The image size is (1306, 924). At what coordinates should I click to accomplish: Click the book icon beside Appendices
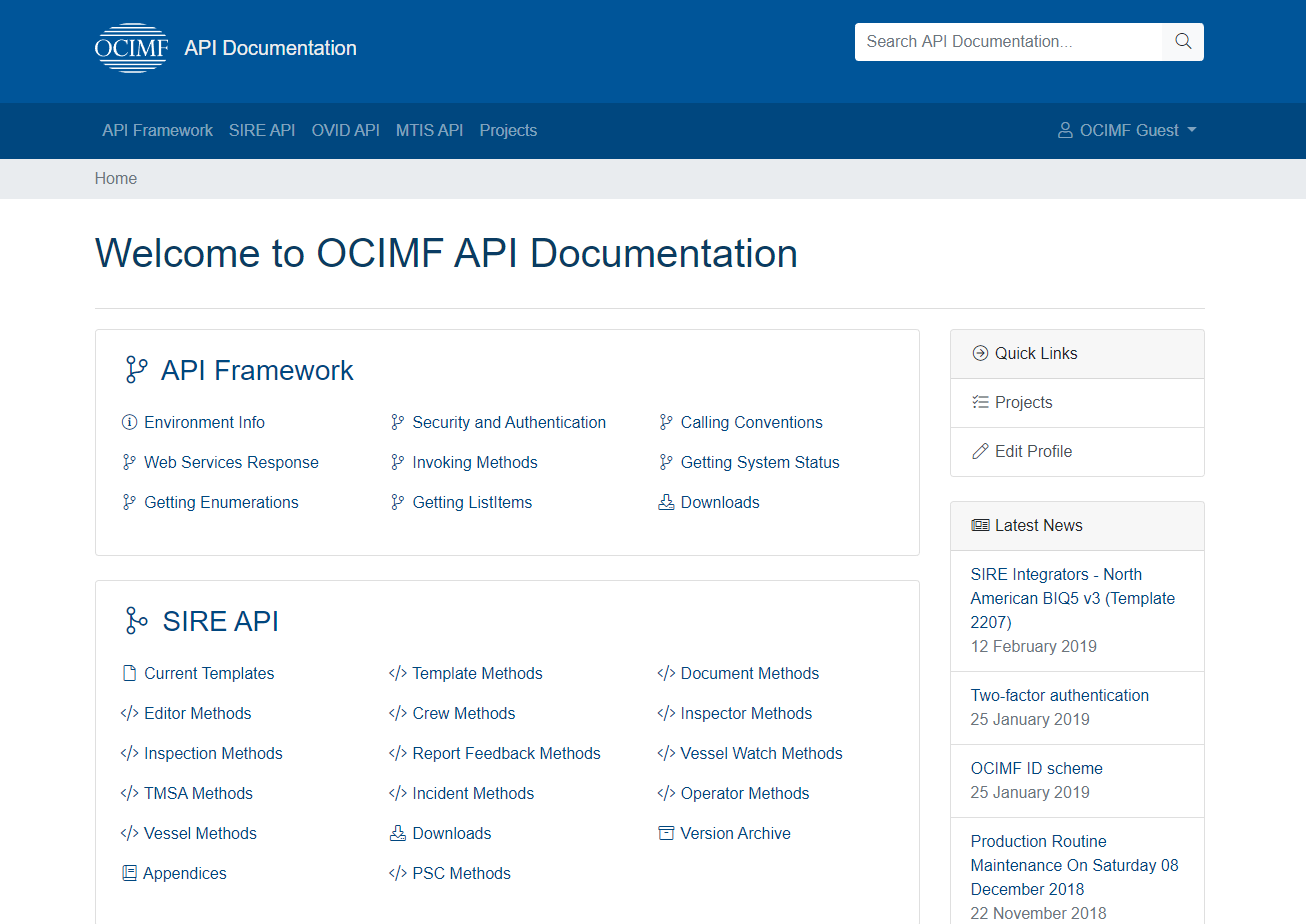(x=129, y=873)
